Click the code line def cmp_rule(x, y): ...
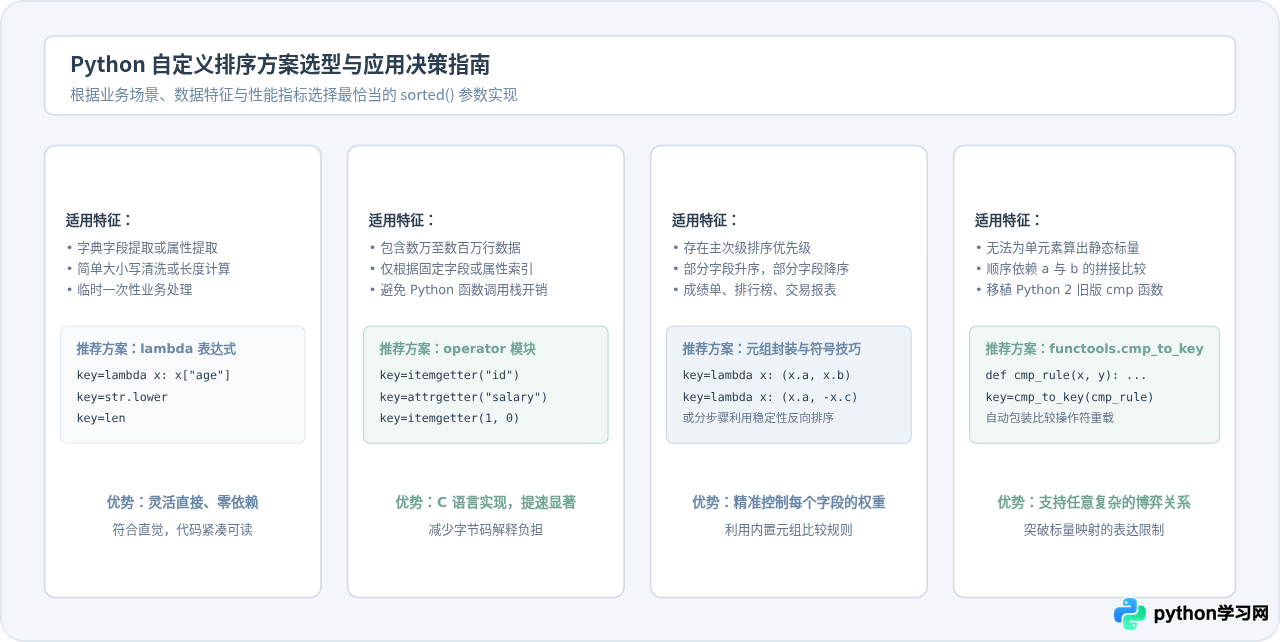This screenshot has width=1280, height=642. (1066, 375)
